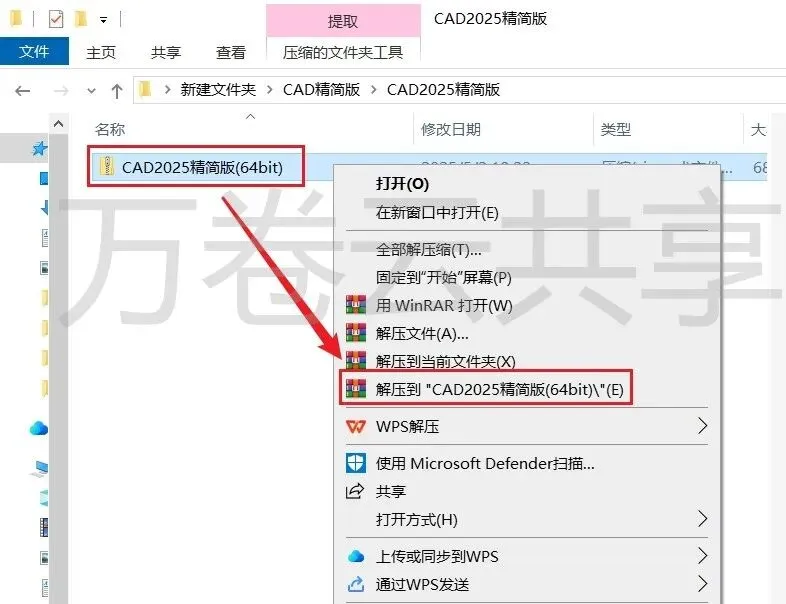Screen dimensions: 786x604
Task: Go up one folder level
Action: coord(117,91)
